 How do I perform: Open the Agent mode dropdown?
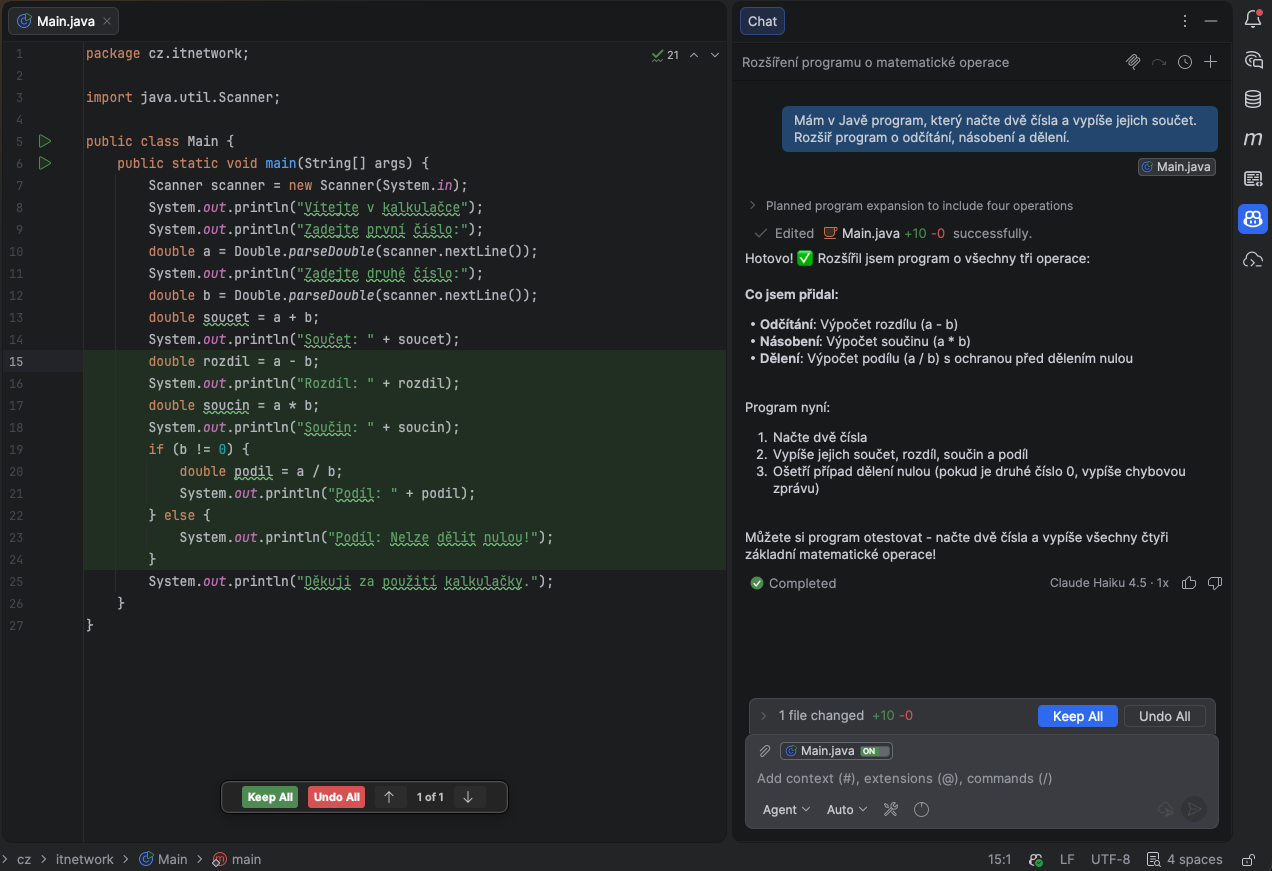point(786,810)
